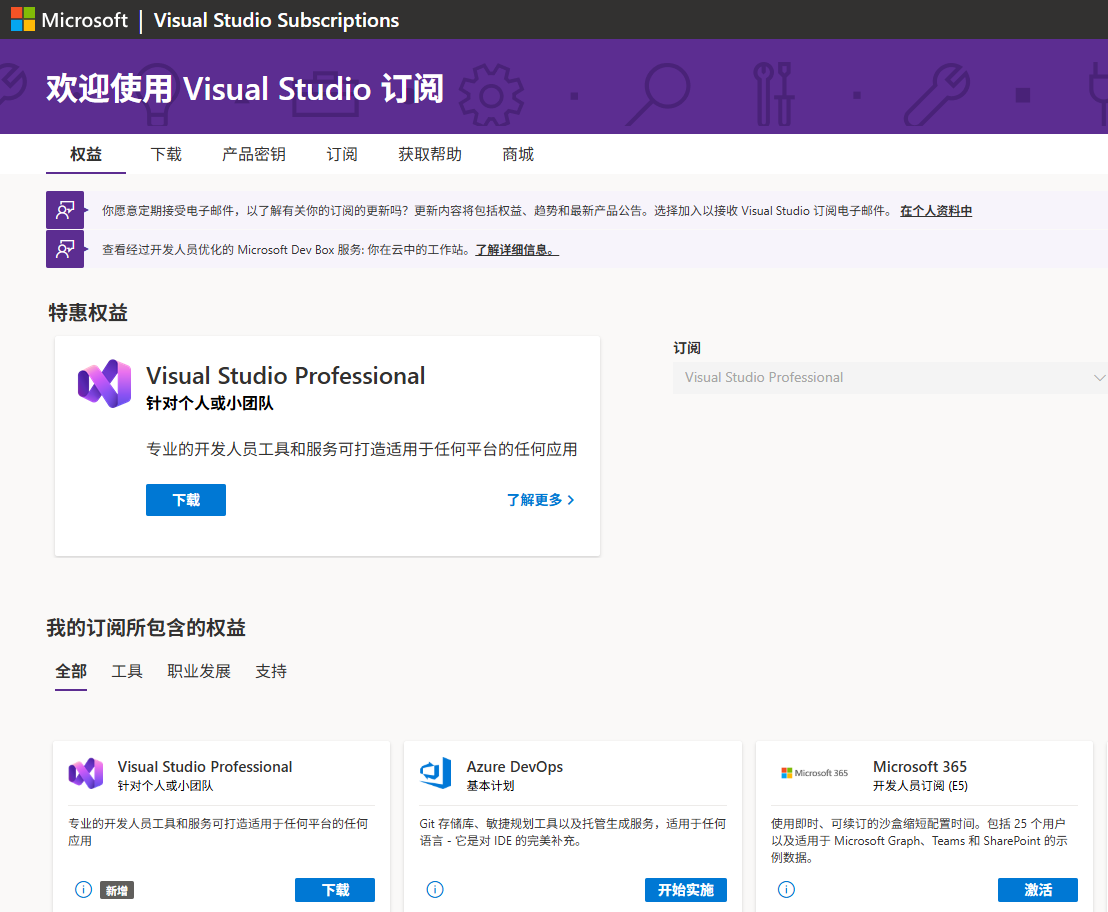The width and height of the screenshot is (1108, 912).
Task: Open info icon on Microsoft 365 card
Action: pos(786,889)
